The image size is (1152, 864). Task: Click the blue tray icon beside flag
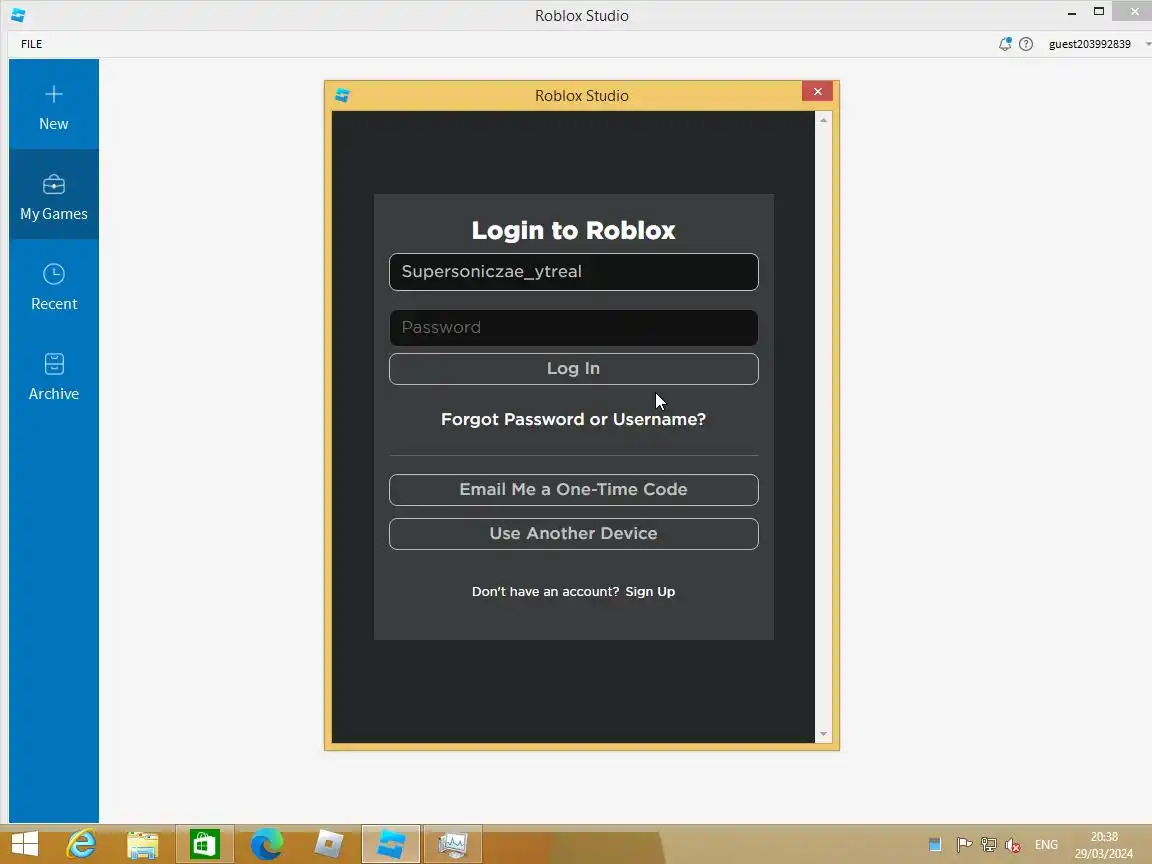935,845
